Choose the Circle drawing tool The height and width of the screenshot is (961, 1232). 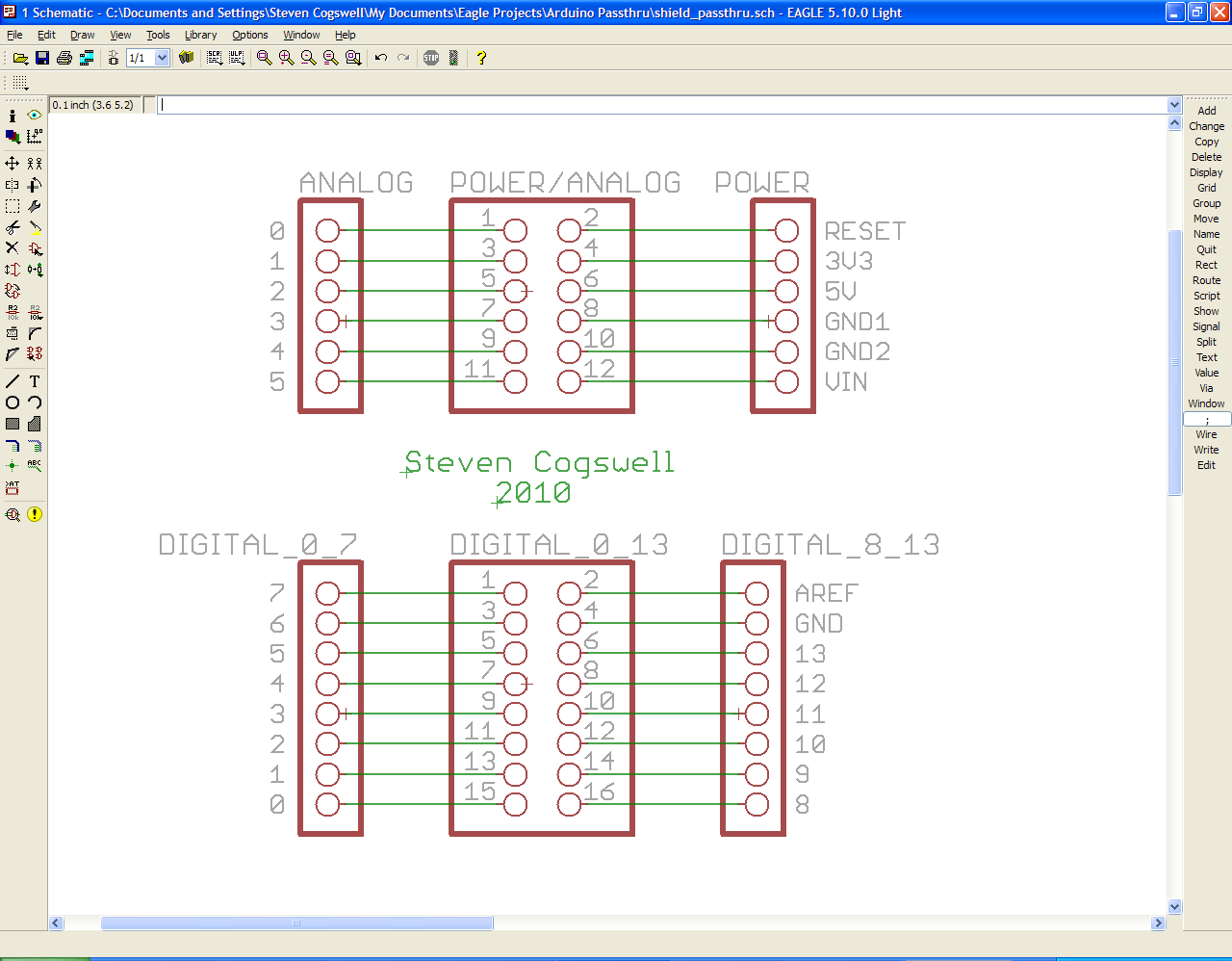point(13,403)
